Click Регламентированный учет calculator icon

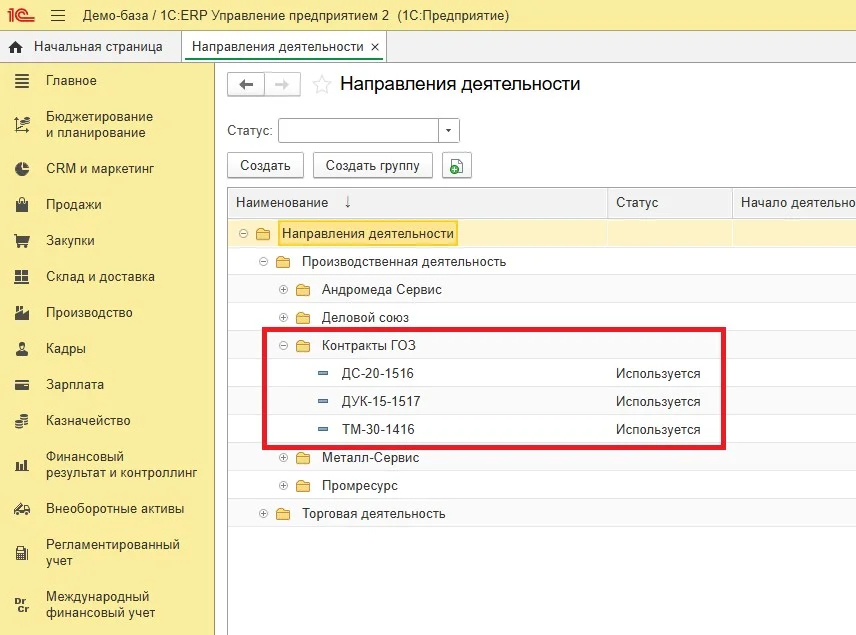point(22,553)
